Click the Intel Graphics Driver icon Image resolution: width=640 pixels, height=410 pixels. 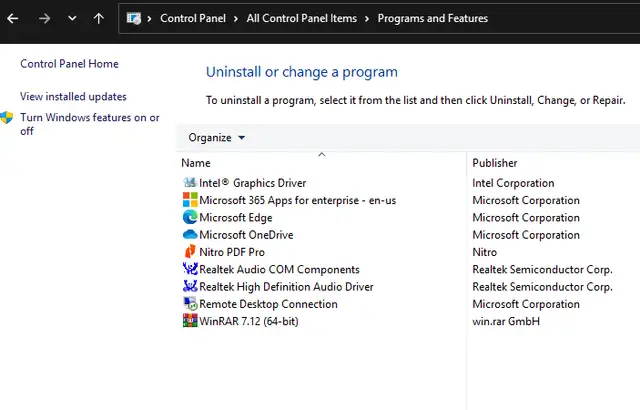point(190,182)
